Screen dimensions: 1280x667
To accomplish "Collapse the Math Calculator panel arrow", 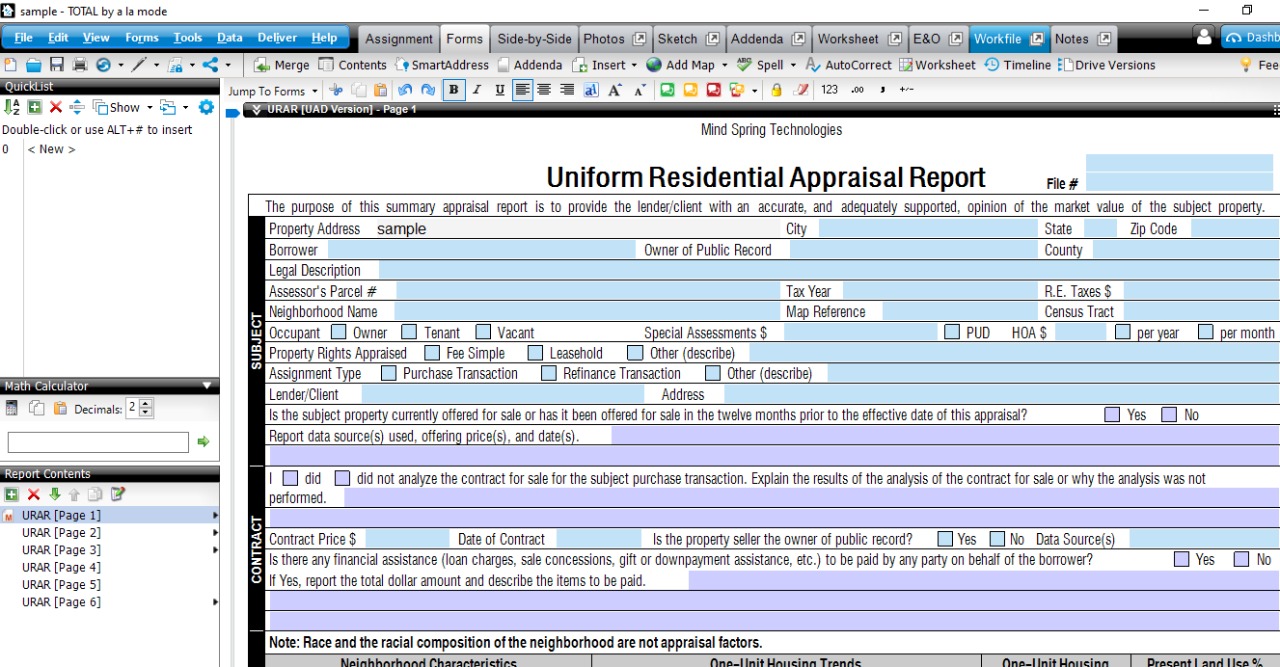I will coord(207,386).
